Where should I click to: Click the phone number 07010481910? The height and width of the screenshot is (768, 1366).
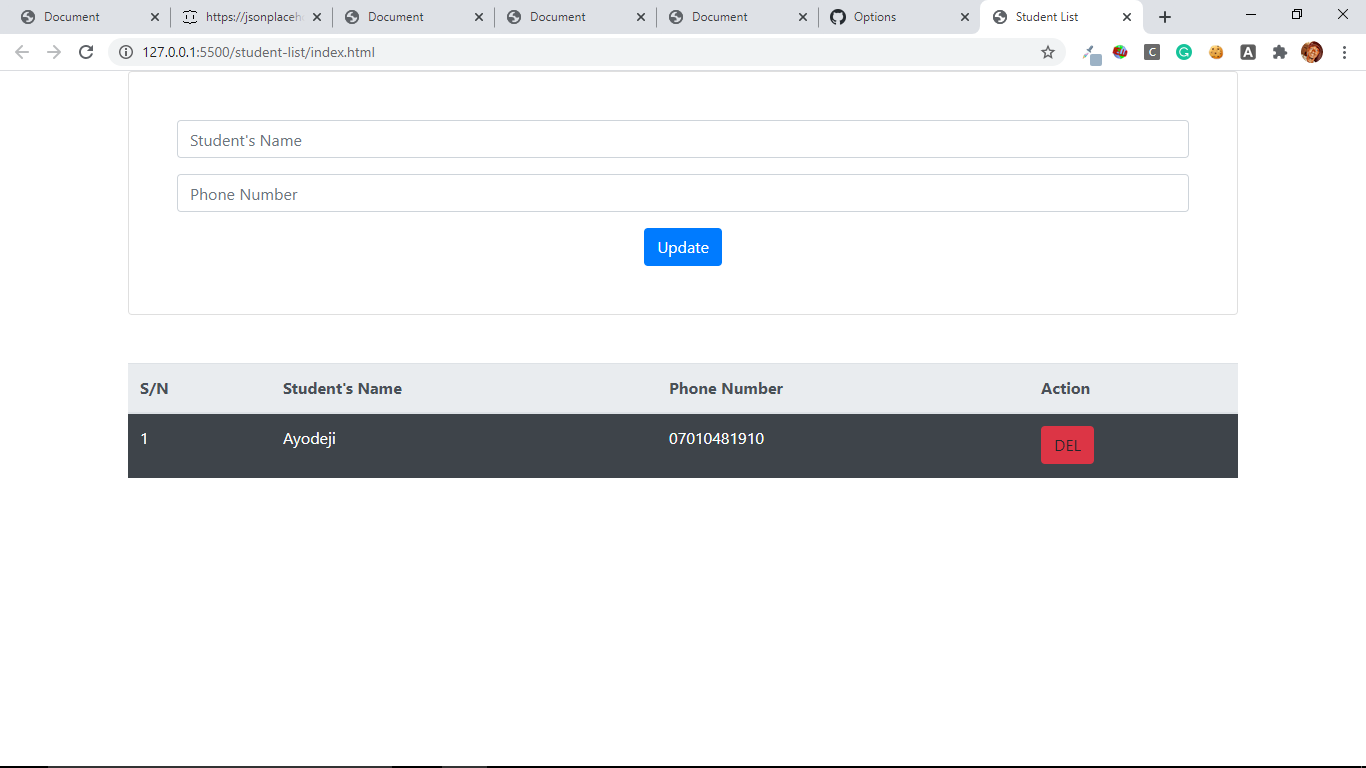[x=716, y=438]
